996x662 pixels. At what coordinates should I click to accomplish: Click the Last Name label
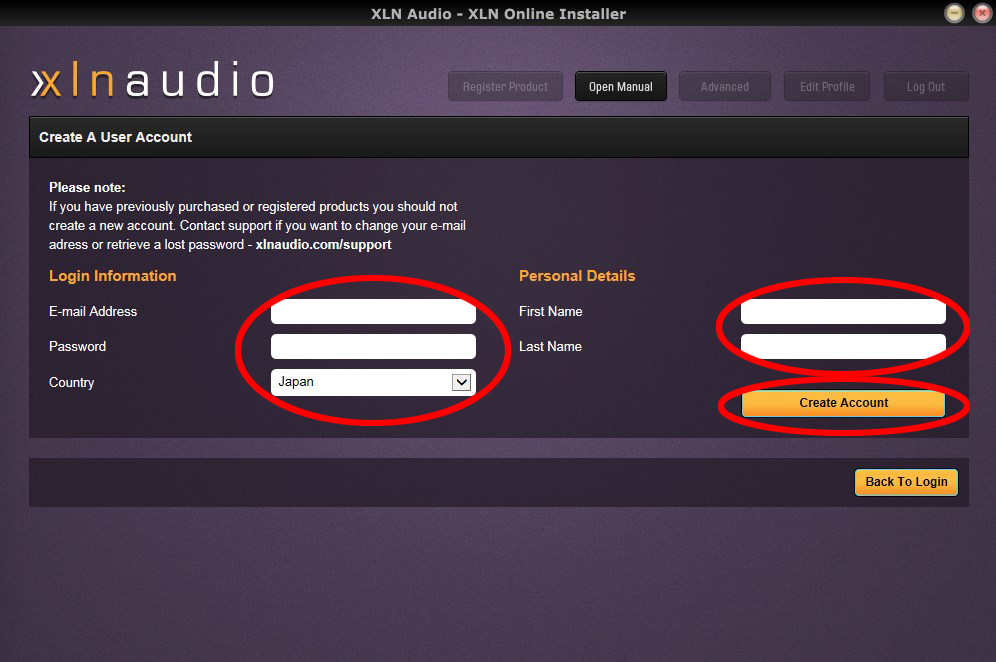(550, 346)
